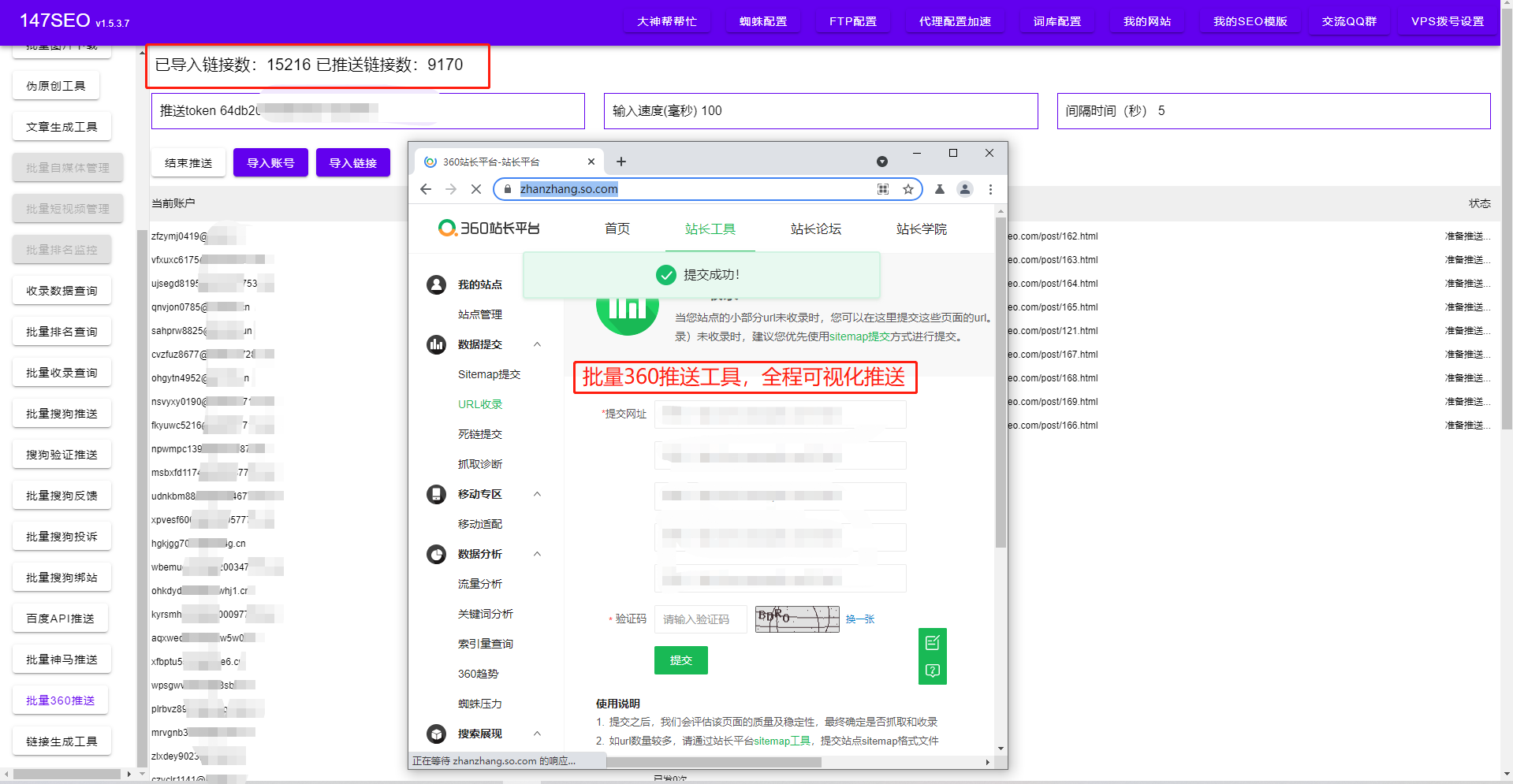
Task: Select 批量360推送 in left sidebar
Action: [x=60, y=700]
